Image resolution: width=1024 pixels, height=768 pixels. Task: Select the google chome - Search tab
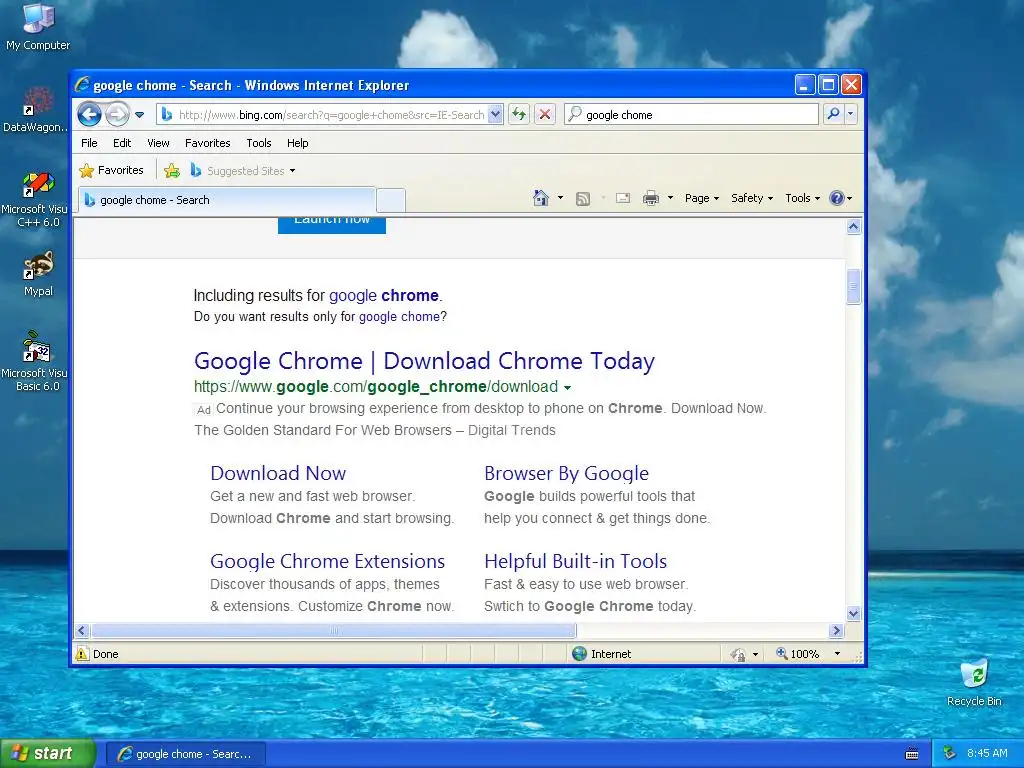(227, 200)
